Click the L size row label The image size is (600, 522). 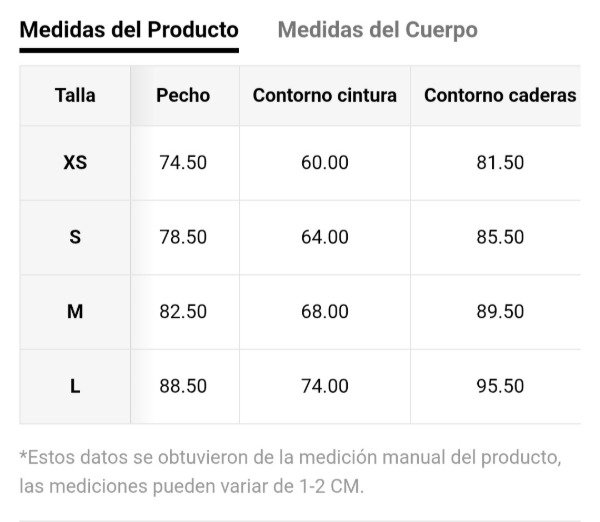point(75,386)
